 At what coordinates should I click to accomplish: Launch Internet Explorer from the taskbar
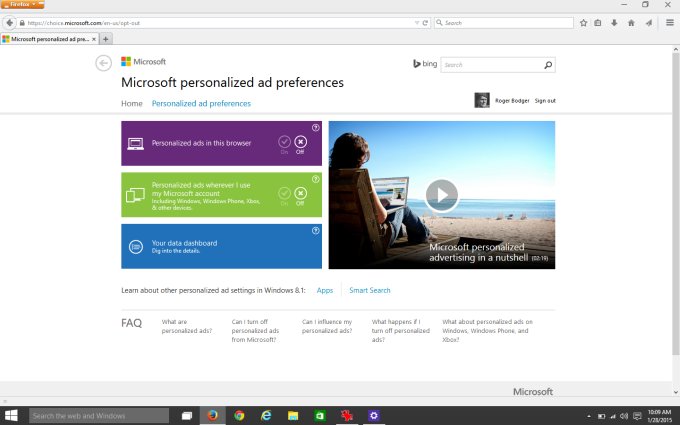(x=266, y=415)
